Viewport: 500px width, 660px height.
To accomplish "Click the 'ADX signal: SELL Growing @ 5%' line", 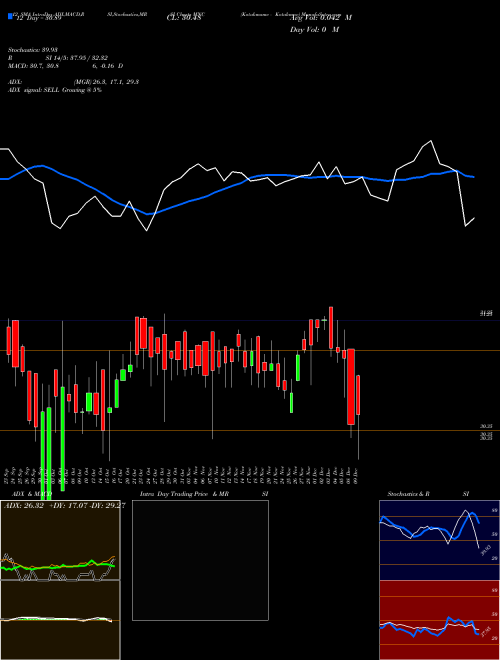I will 55,90.
